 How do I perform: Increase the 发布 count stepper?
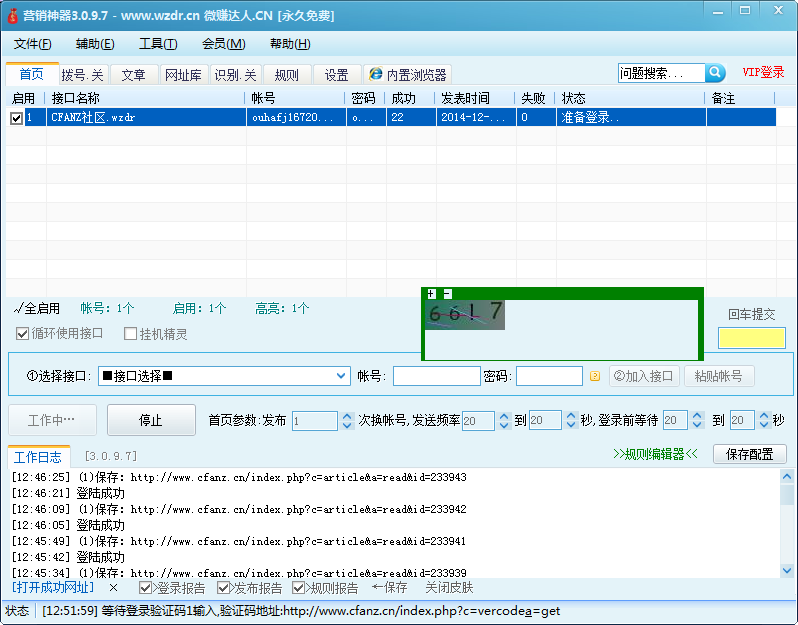(347, 416)
